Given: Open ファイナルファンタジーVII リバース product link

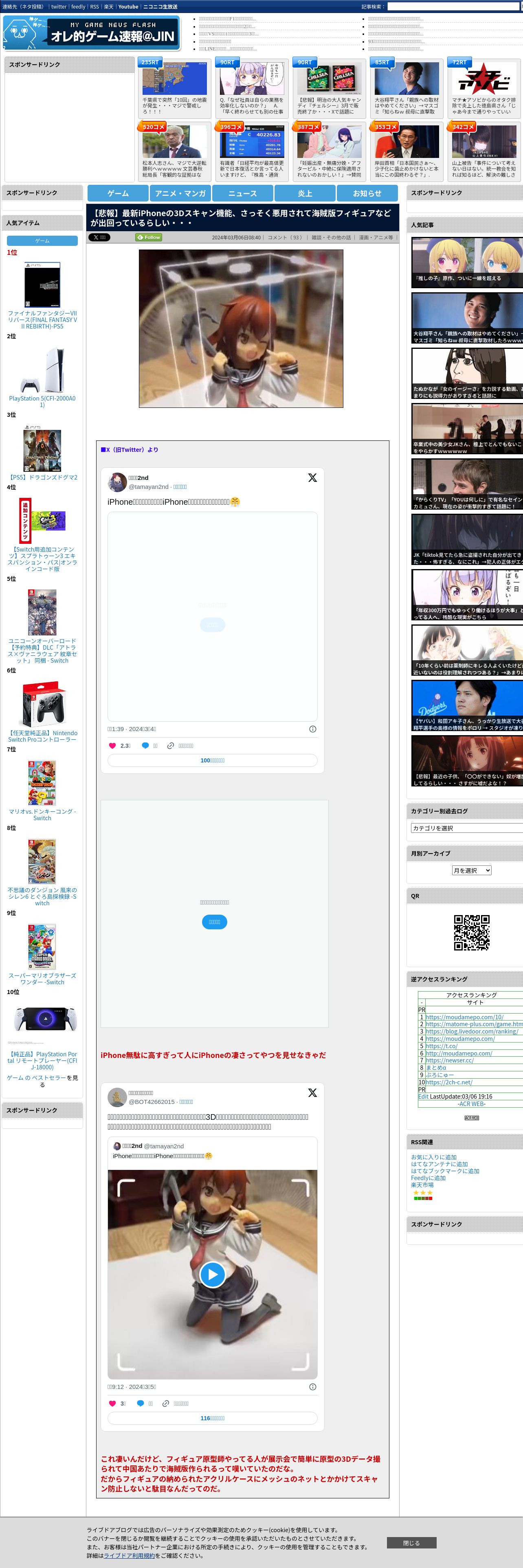Looking at the screenshot, I should point(42,320).
